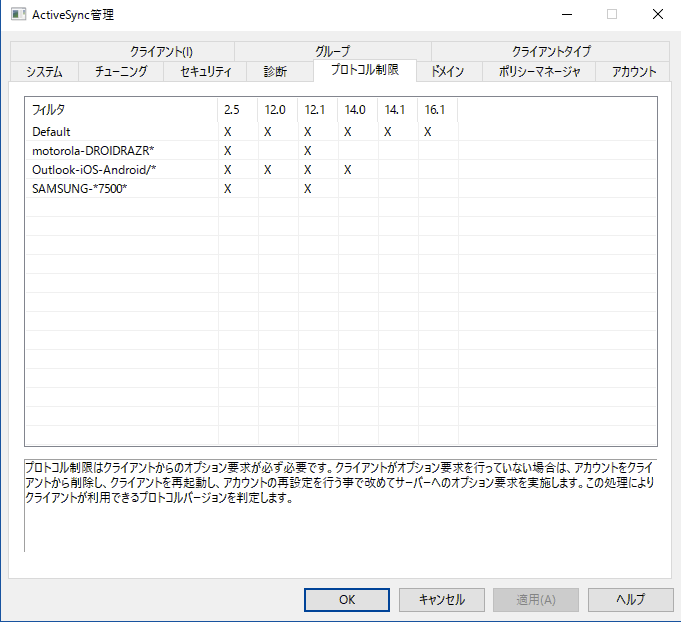Click the フィルタ column header

click(x=120, y=109)
